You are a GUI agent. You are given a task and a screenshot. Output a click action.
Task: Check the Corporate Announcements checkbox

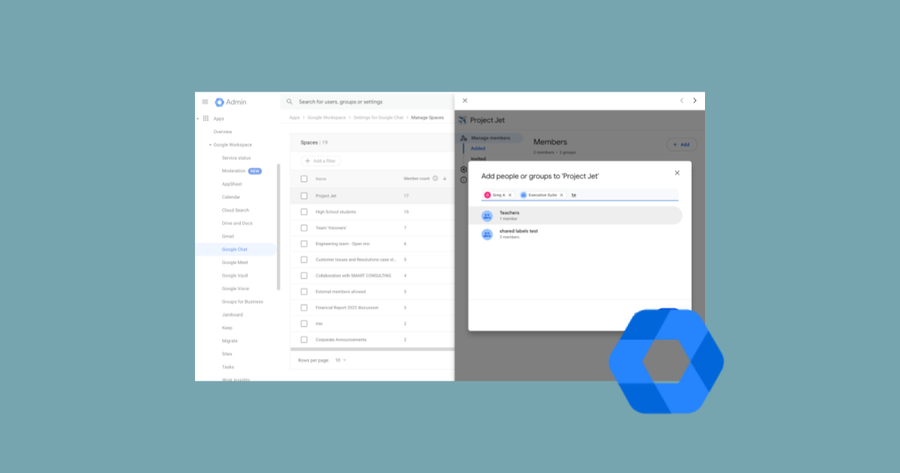[x=304, y=340]
